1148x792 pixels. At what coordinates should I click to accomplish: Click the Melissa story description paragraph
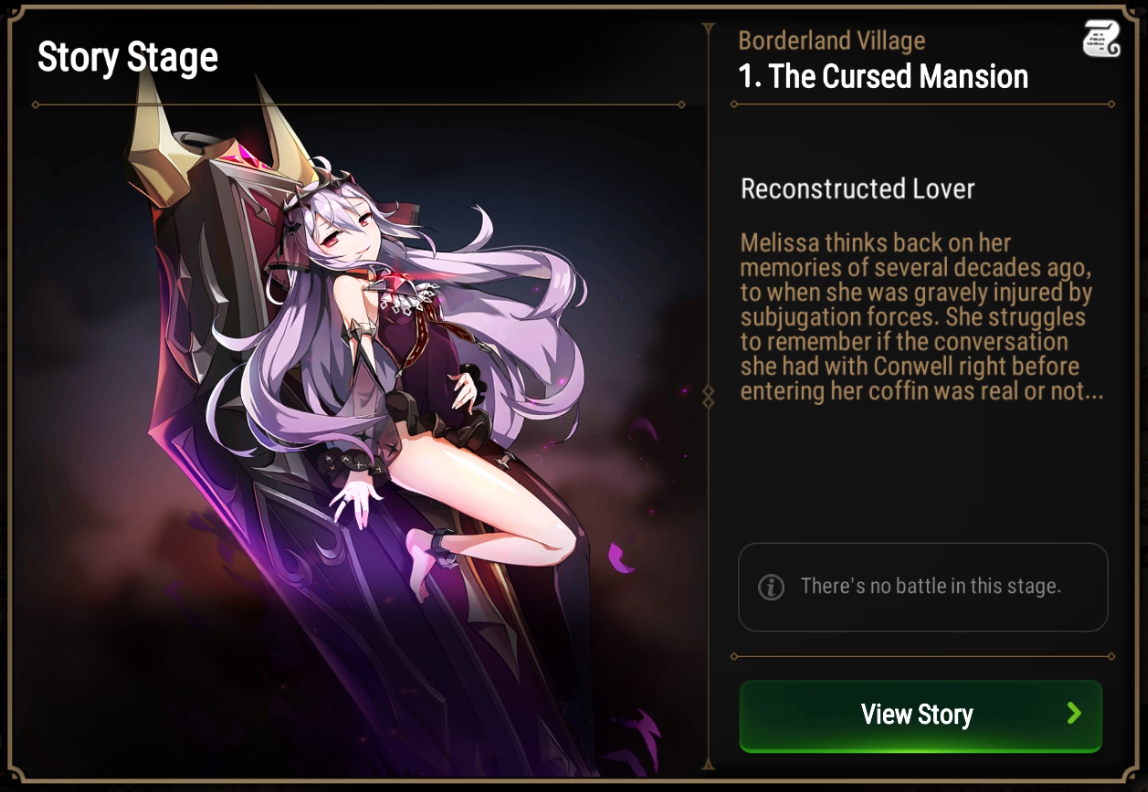click(x=921, y=317)
